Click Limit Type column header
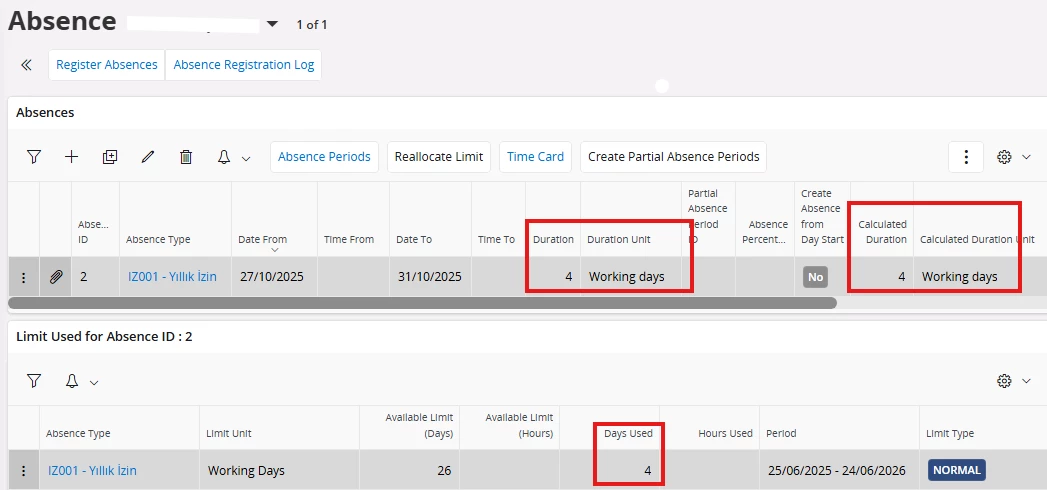The image size is (1047, 490). point(950,433)
